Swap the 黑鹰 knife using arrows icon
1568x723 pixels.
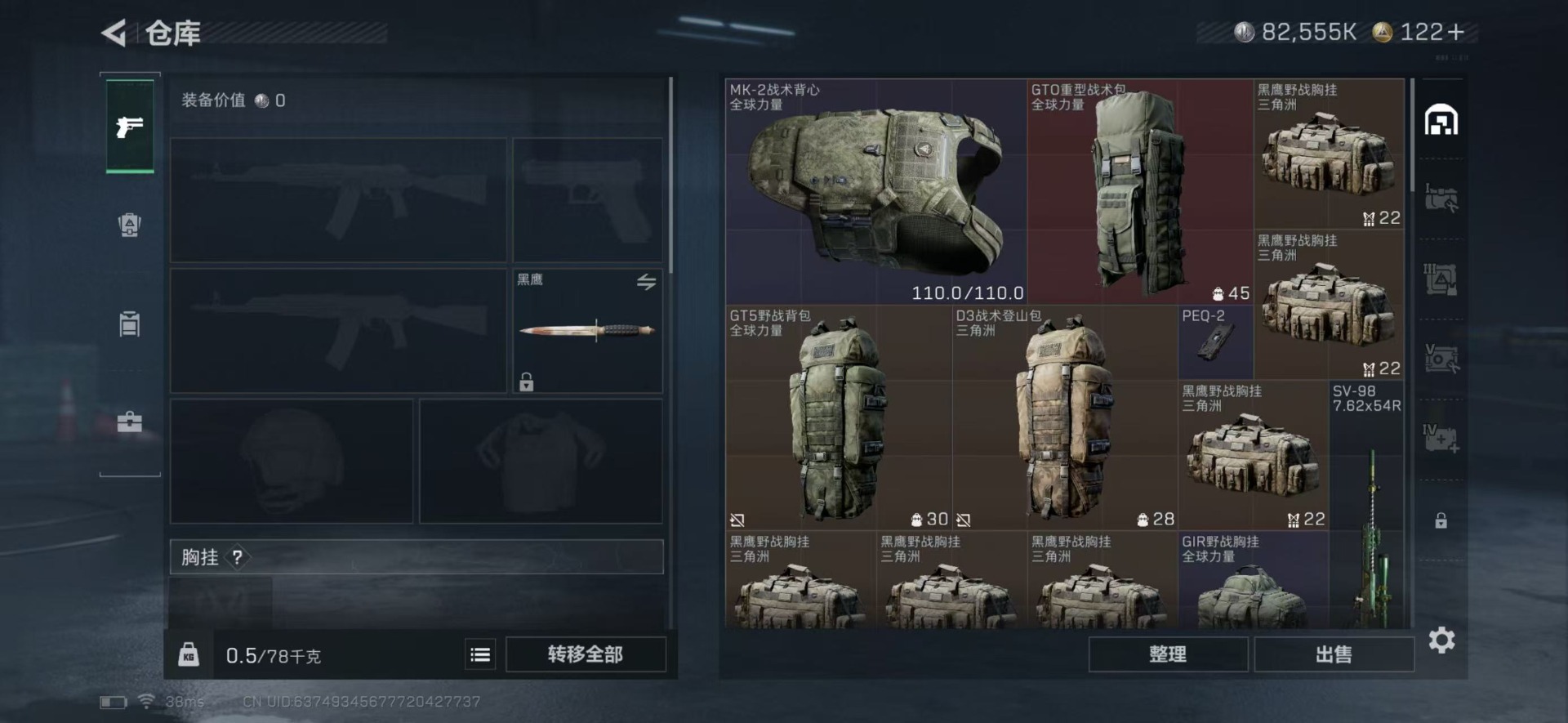point(646,282)
